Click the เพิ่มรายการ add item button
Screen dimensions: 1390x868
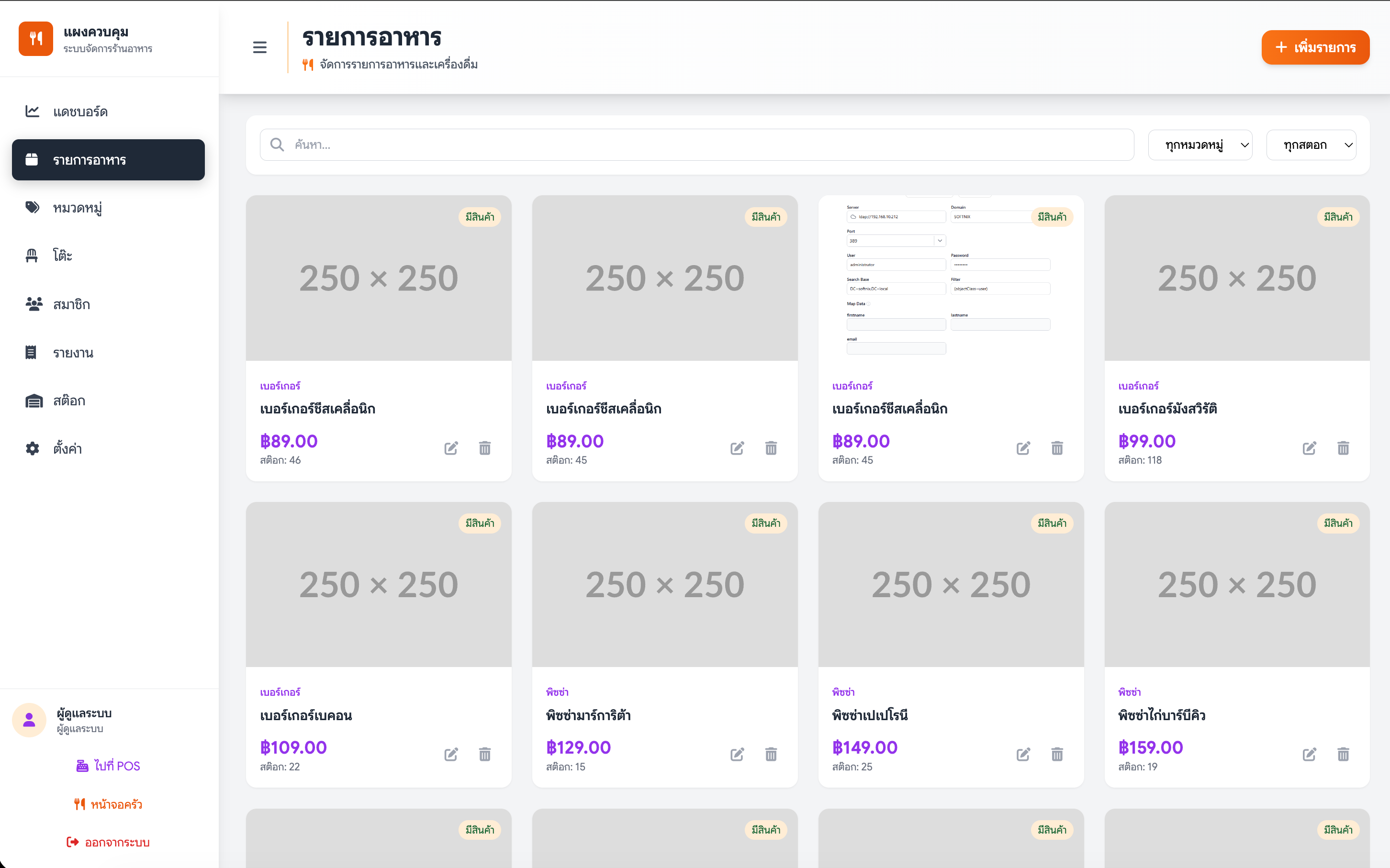click(x=1315, y=47)
